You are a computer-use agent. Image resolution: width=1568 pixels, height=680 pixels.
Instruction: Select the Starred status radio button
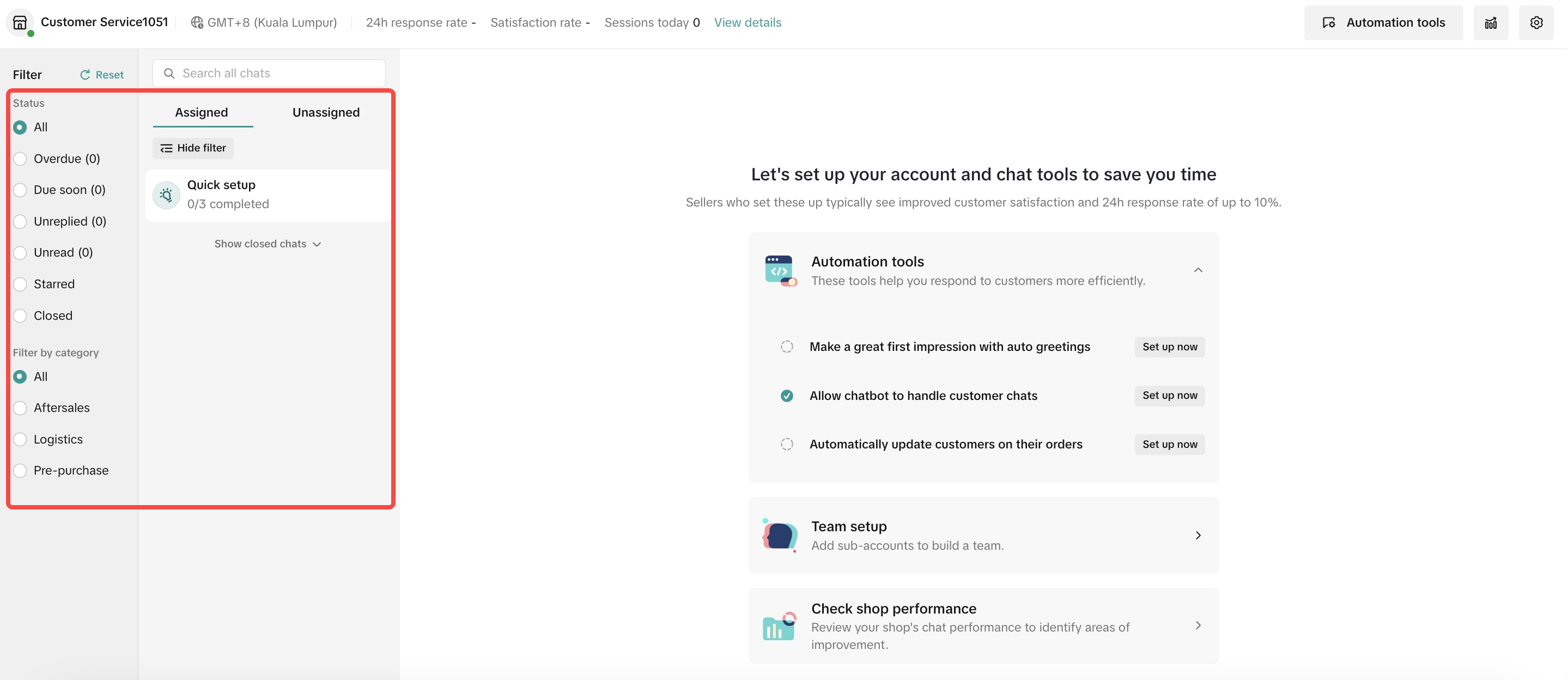20,284
